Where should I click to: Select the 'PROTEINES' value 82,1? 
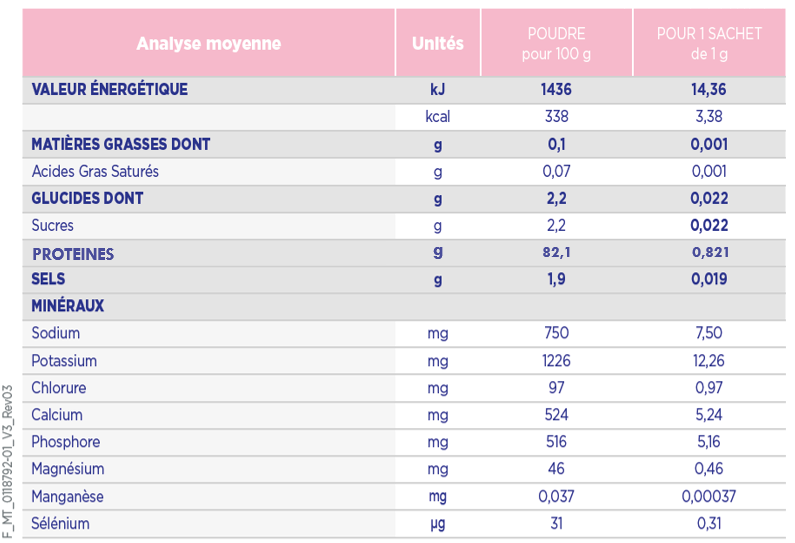(x=556, y=253)
